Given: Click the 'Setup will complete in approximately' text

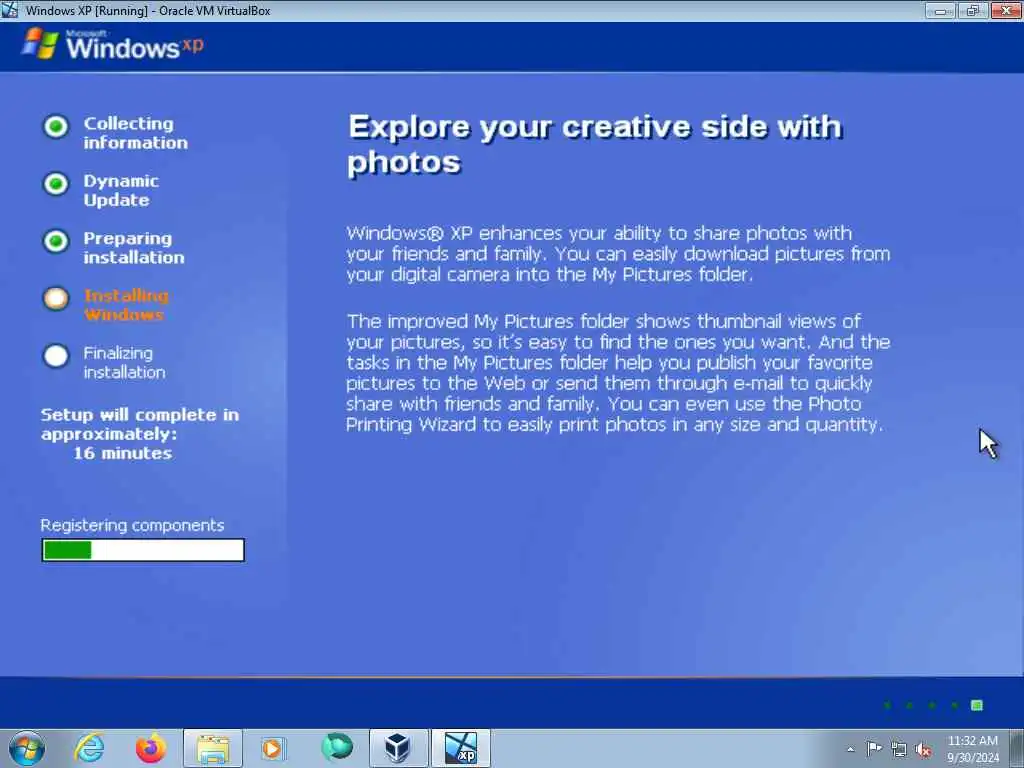Looking at the screenshot, I should (x=140, y=424).
